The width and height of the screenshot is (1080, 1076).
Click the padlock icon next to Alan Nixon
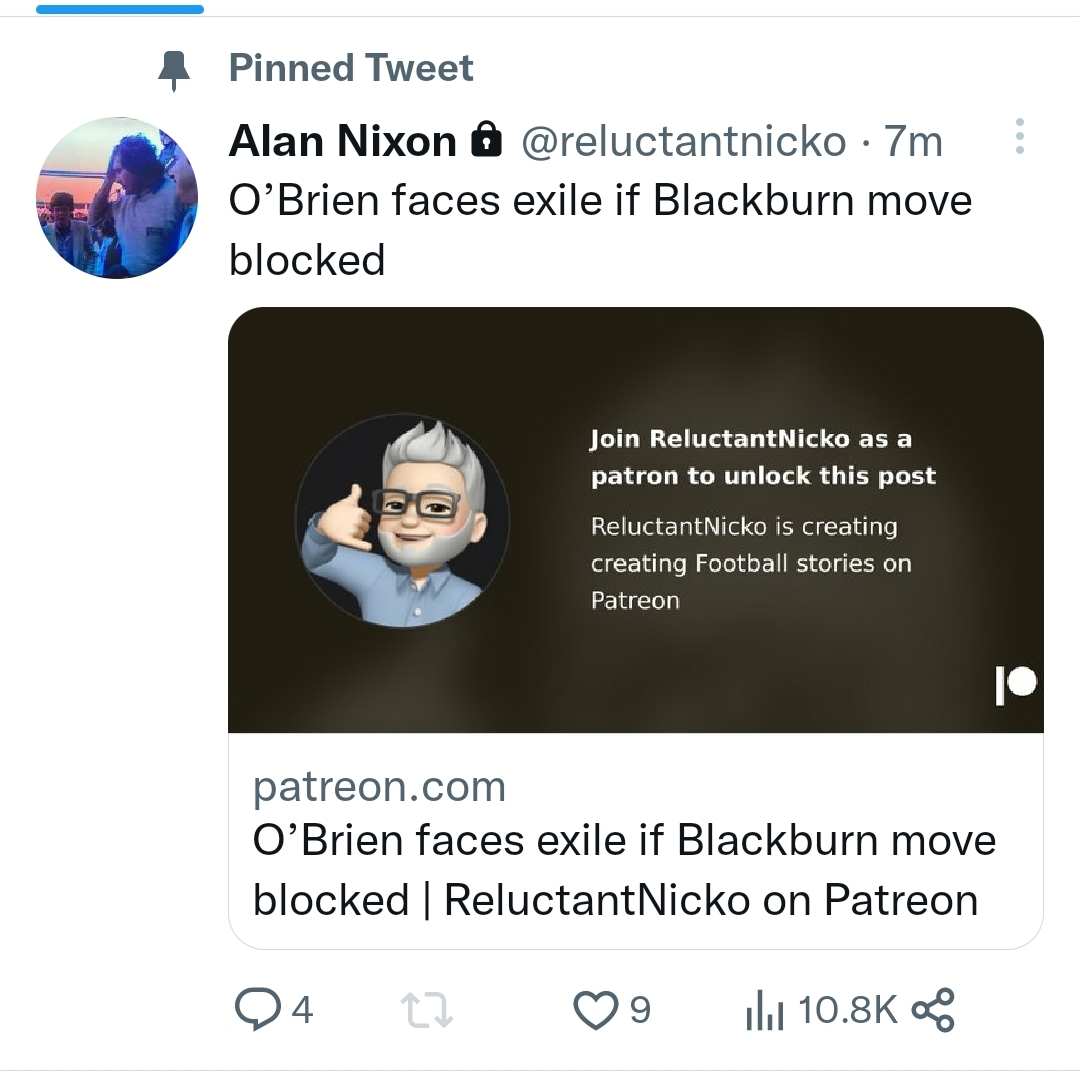(486, 142)
